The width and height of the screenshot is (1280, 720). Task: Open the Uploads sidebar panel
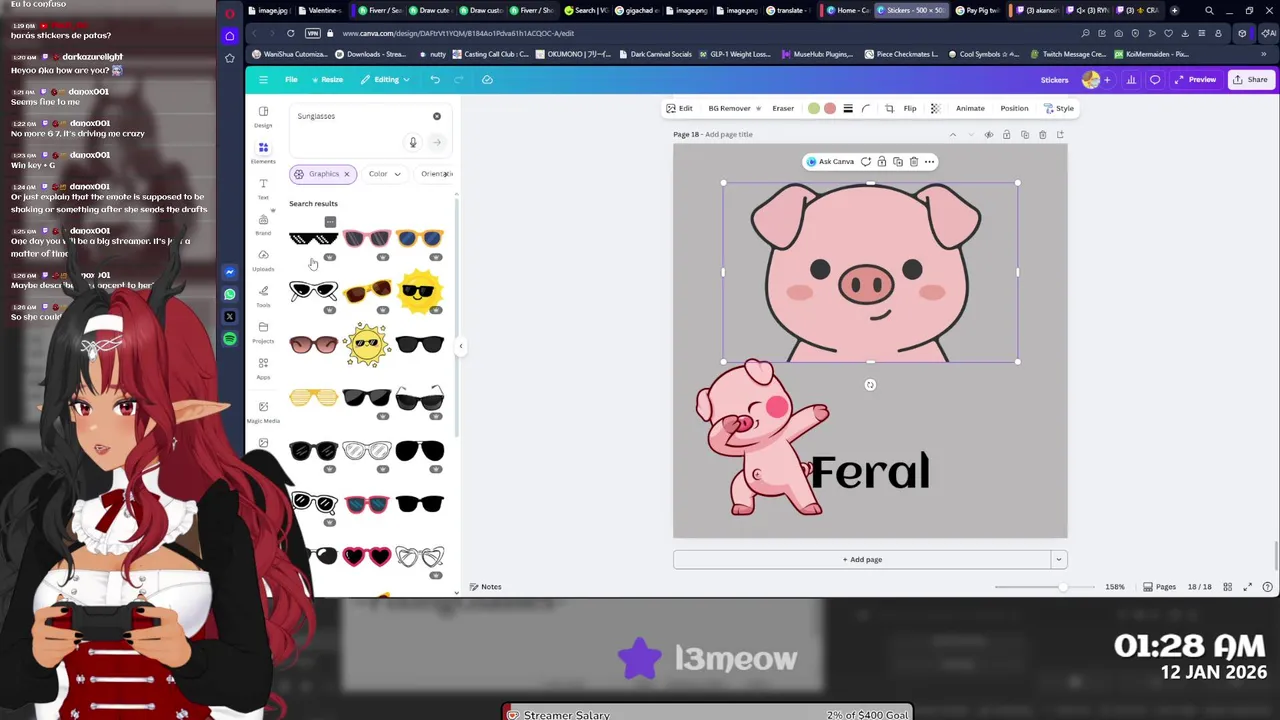click(x=263, y=260)
